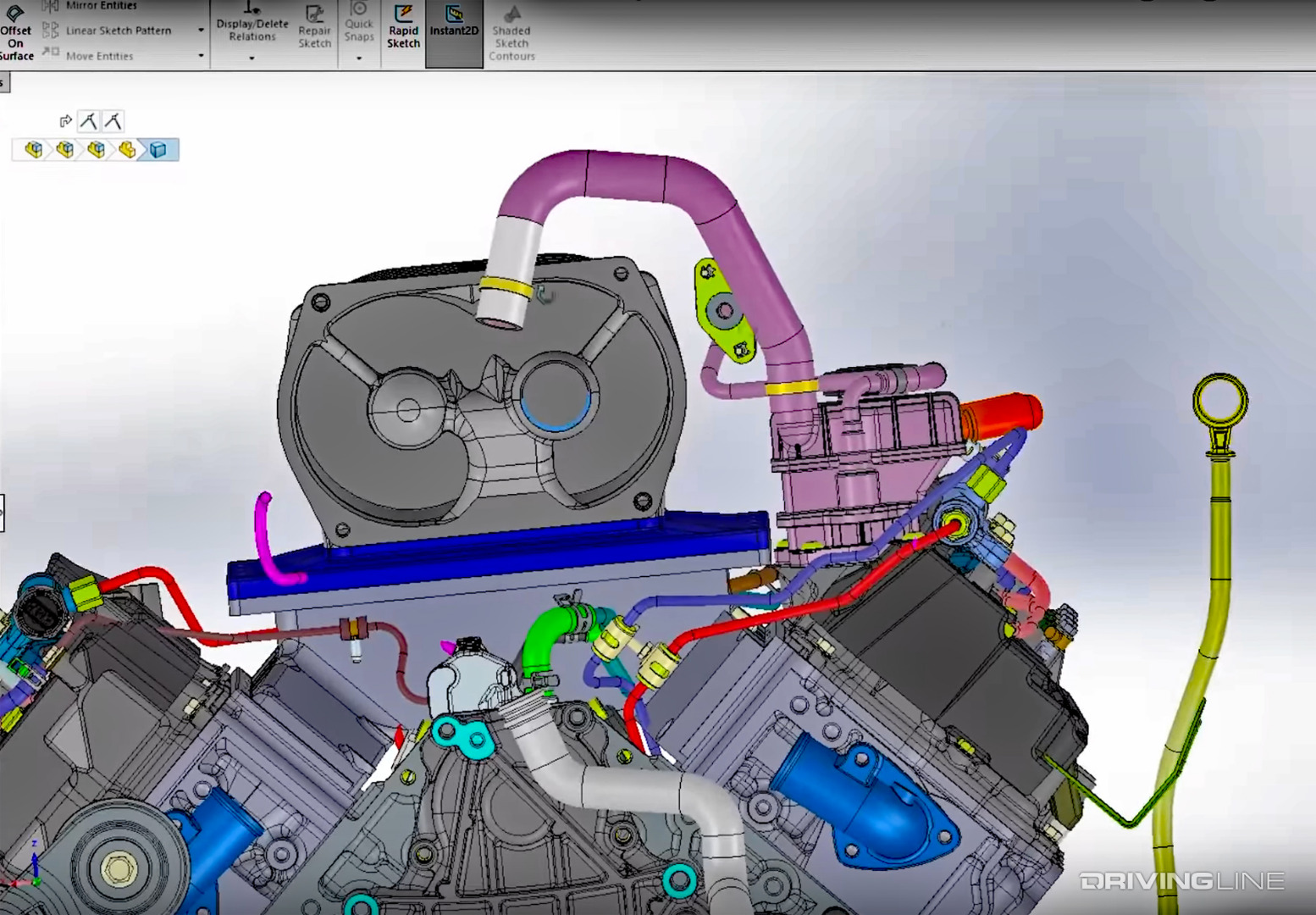Click the right sketch tool icon above breadcrumb
The width and height of the screenshot is (1316, 915).
click(x=113, y=120)
